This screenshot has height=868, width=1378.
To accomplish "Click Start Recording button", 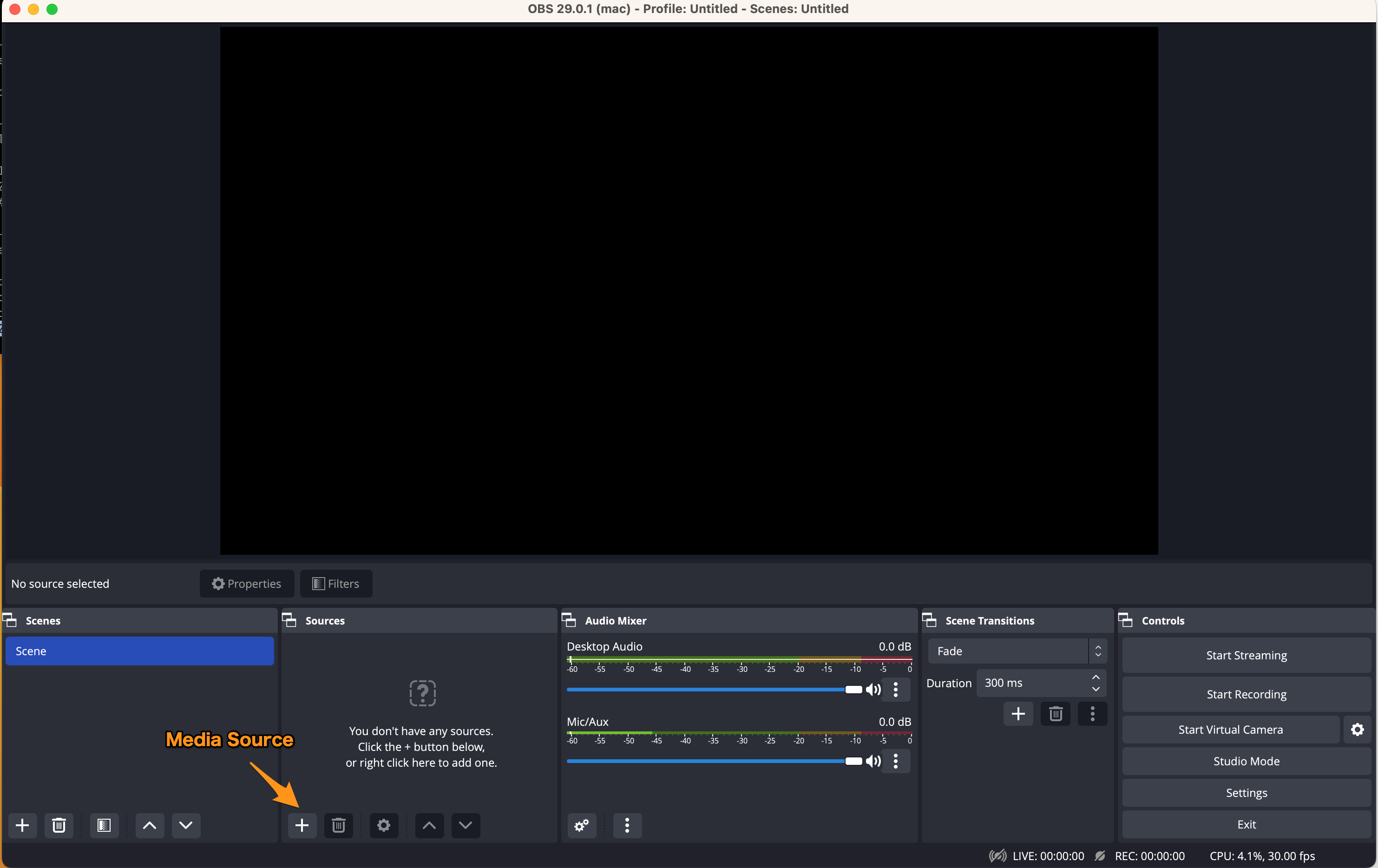I will tap(1246, 694).
